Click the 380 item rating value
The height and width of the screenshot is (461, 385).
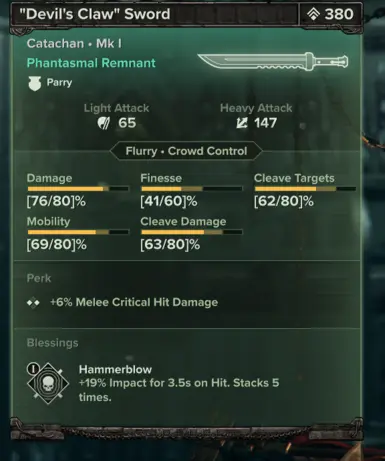pos(339,14)
